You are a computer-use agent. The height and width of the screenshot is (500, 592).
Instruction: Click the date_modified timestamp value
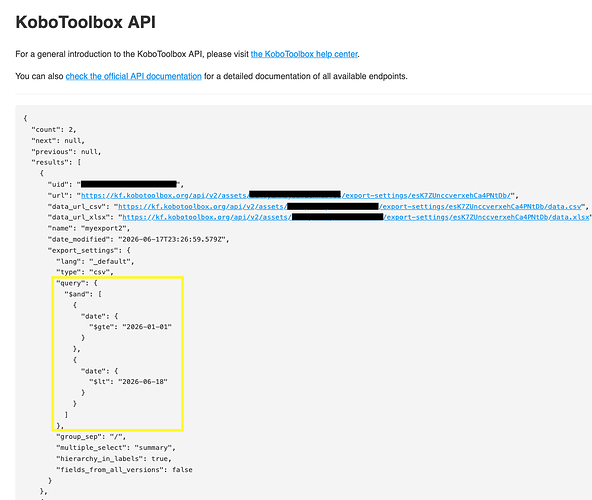[x=172, y=239]
